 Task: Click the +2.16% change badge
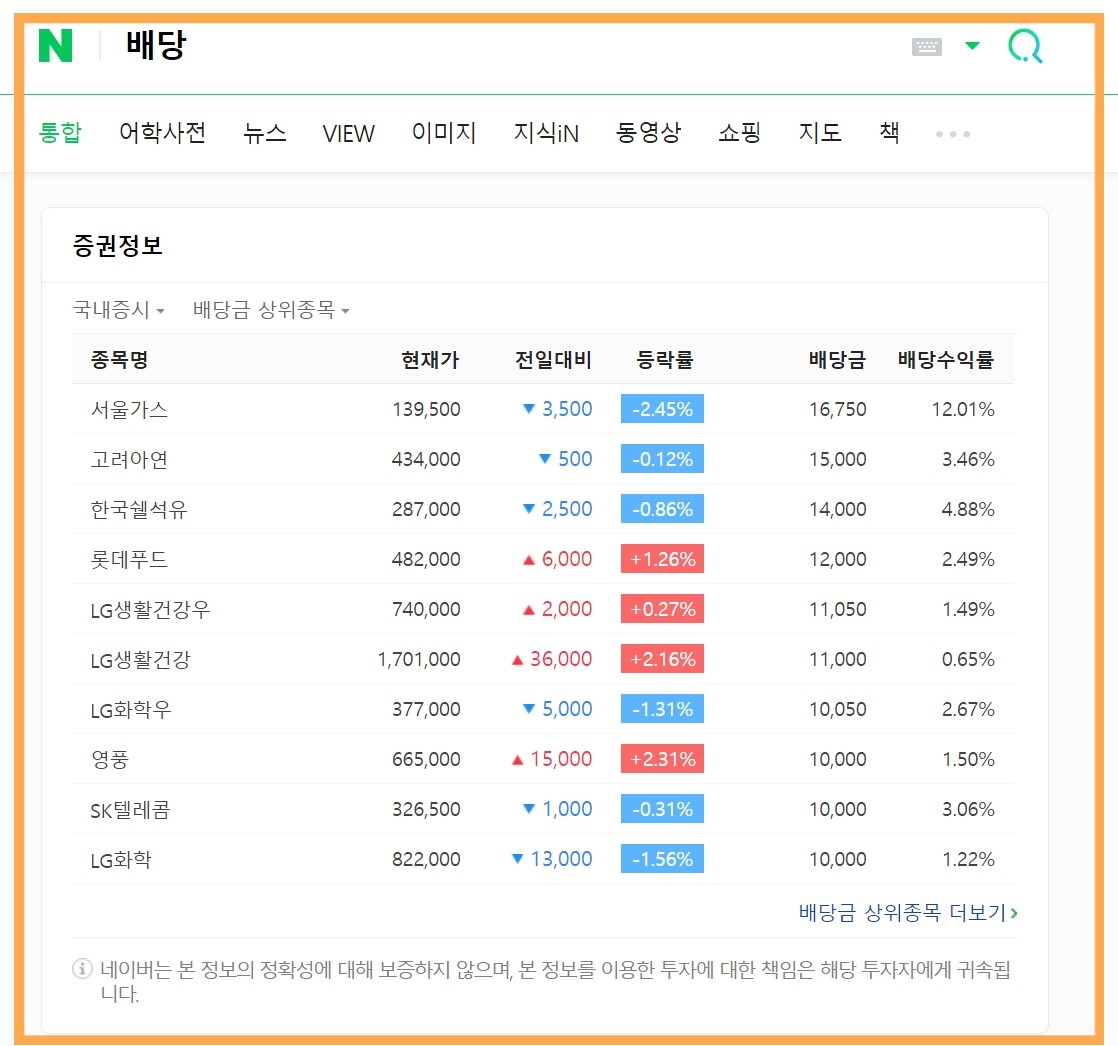coord(662,659)
